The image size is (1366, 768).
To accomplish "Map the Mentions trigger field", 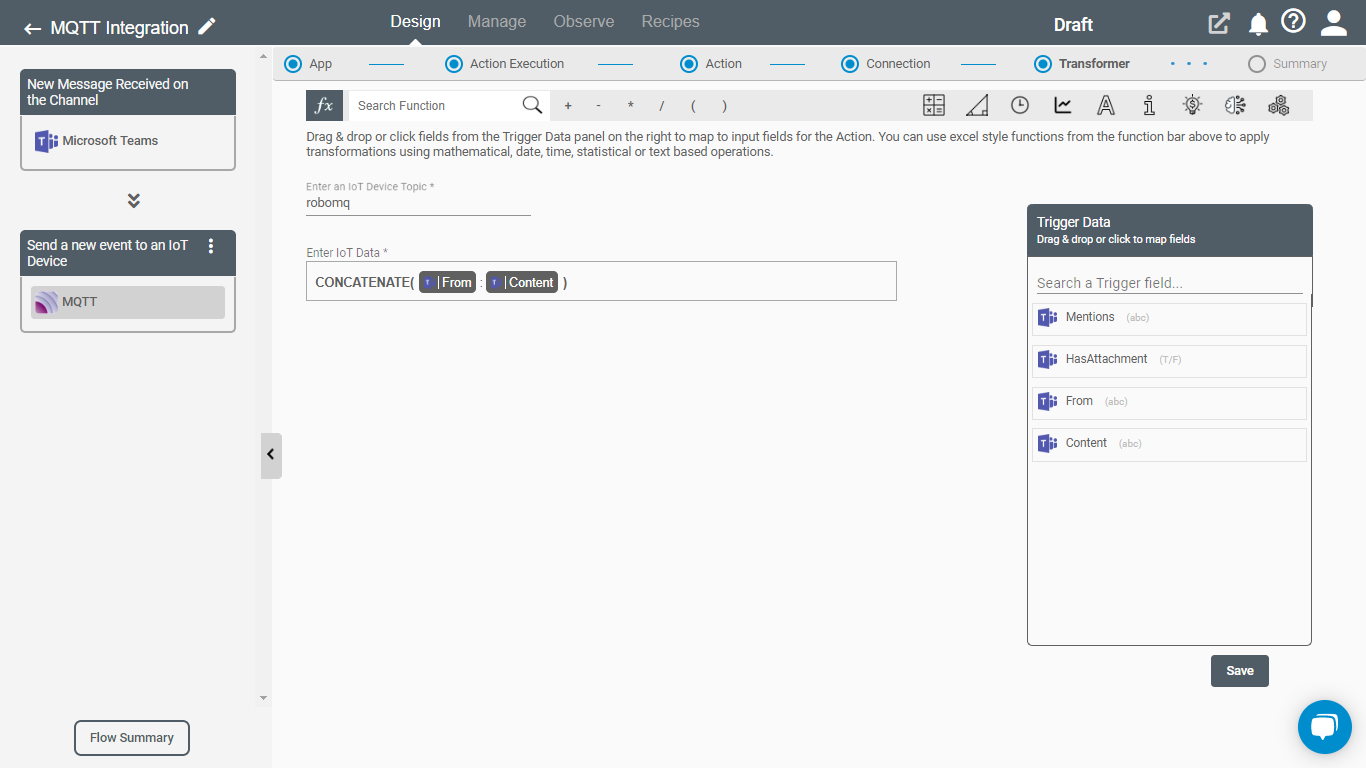I will 1169,319.
